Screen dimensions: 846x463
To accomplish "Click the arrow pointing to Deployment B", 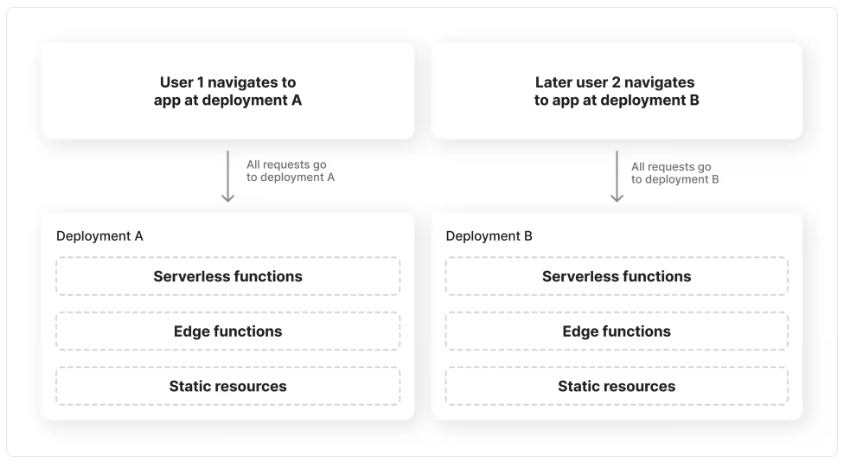I will (617, 176).
